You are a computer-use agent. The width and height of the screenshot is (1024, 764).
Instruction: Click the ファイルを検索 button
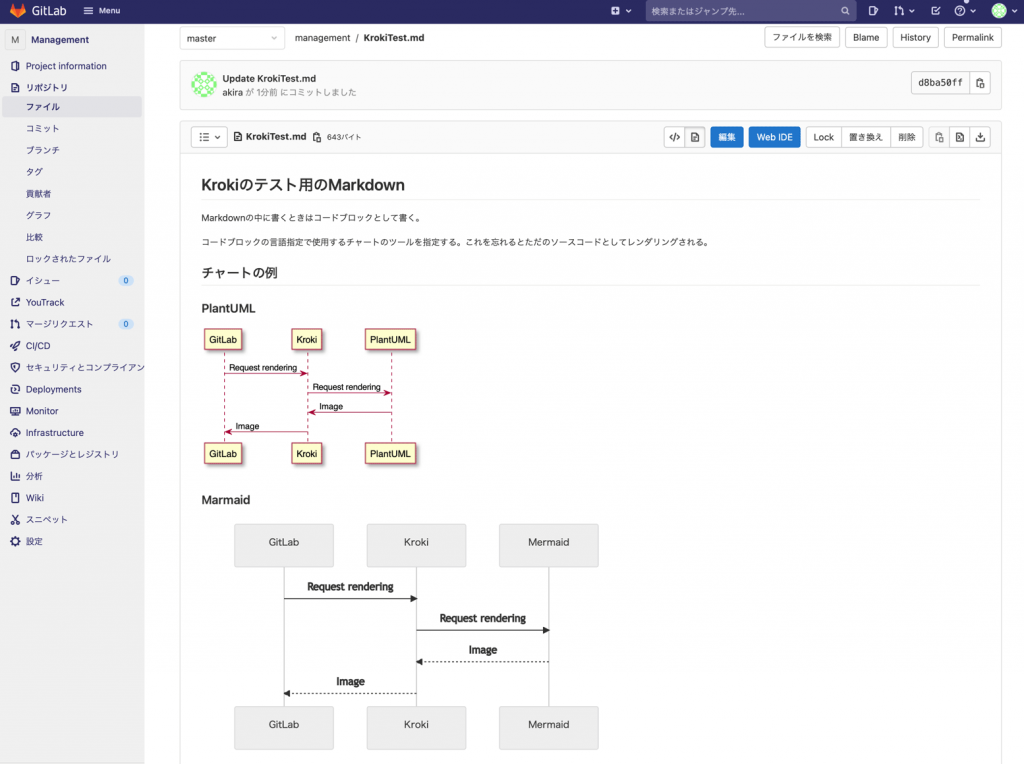(802, 37)
